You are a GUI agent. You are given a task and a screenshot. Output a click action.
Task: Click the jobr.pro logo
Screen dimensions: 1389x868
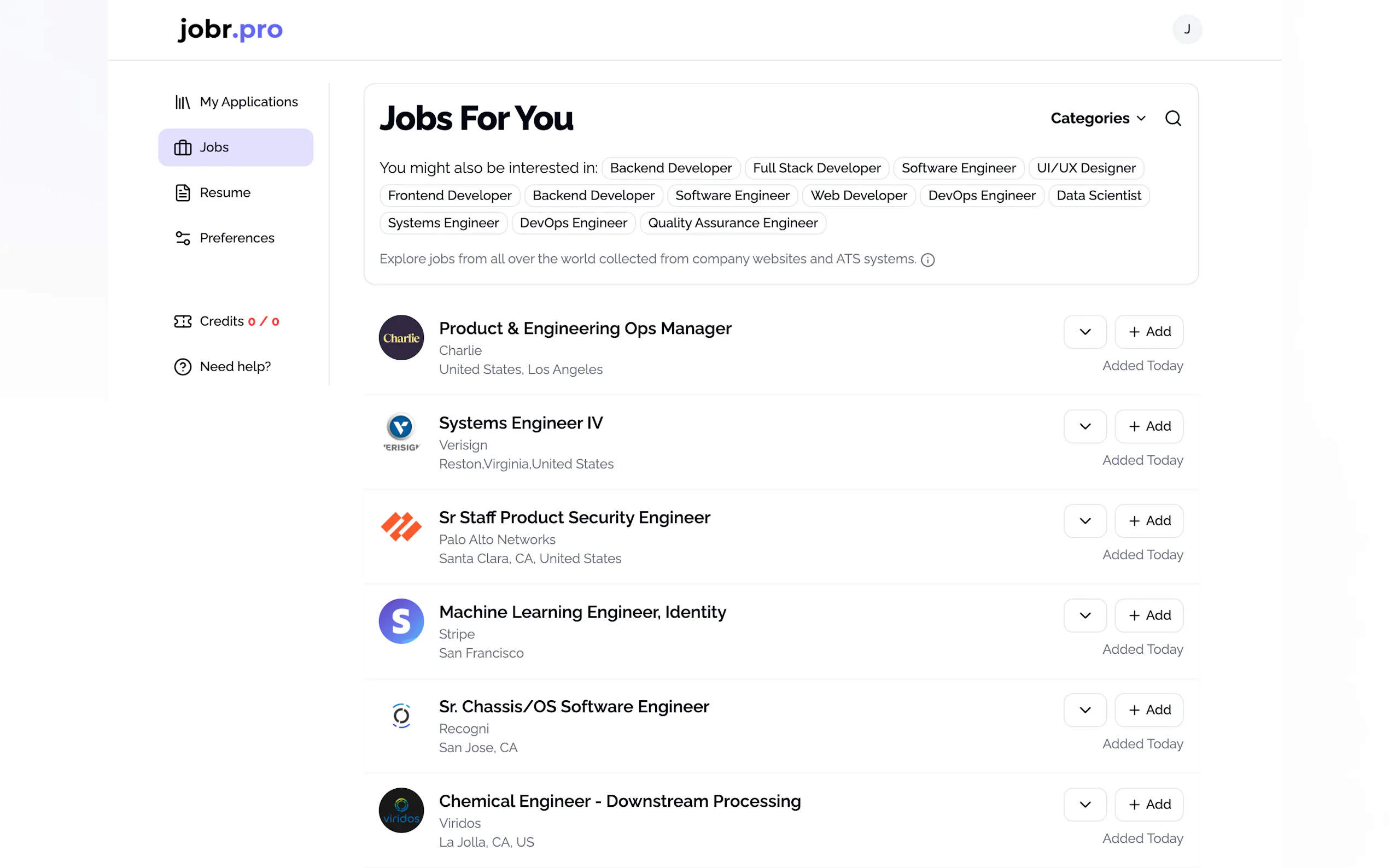pyautogui.click(x=230, y=30)
